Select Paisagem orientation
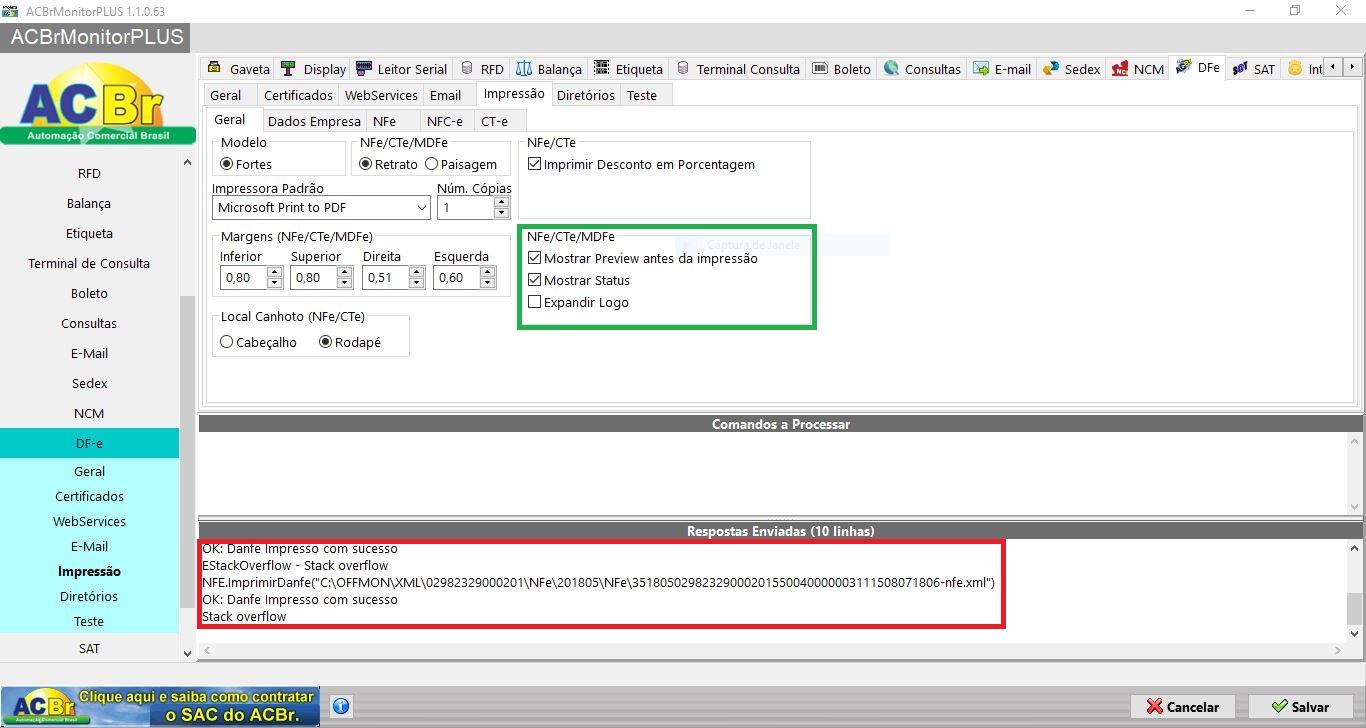 (432, 164)
